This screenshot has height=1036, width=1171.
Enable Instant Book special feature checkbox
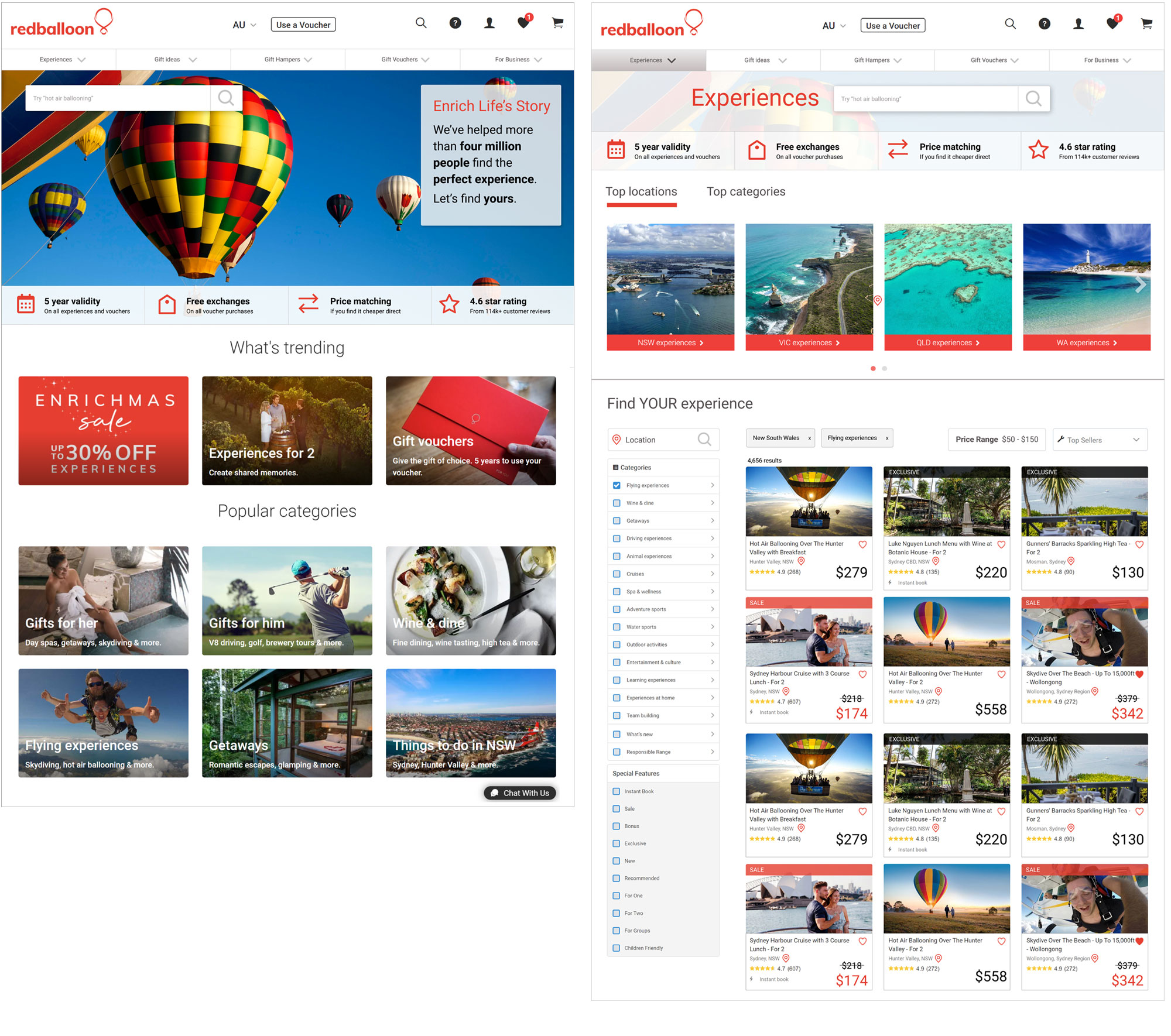pos(616,791)
